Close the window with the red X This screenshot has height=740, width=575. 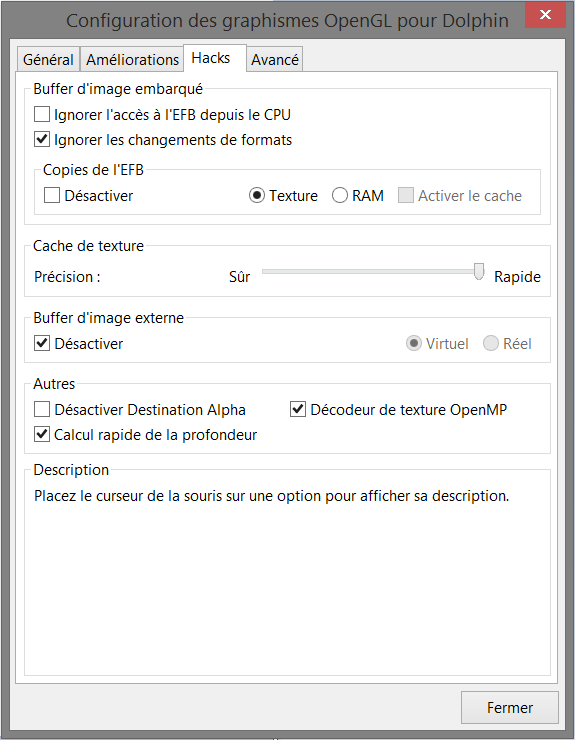(x=545, y=15)
